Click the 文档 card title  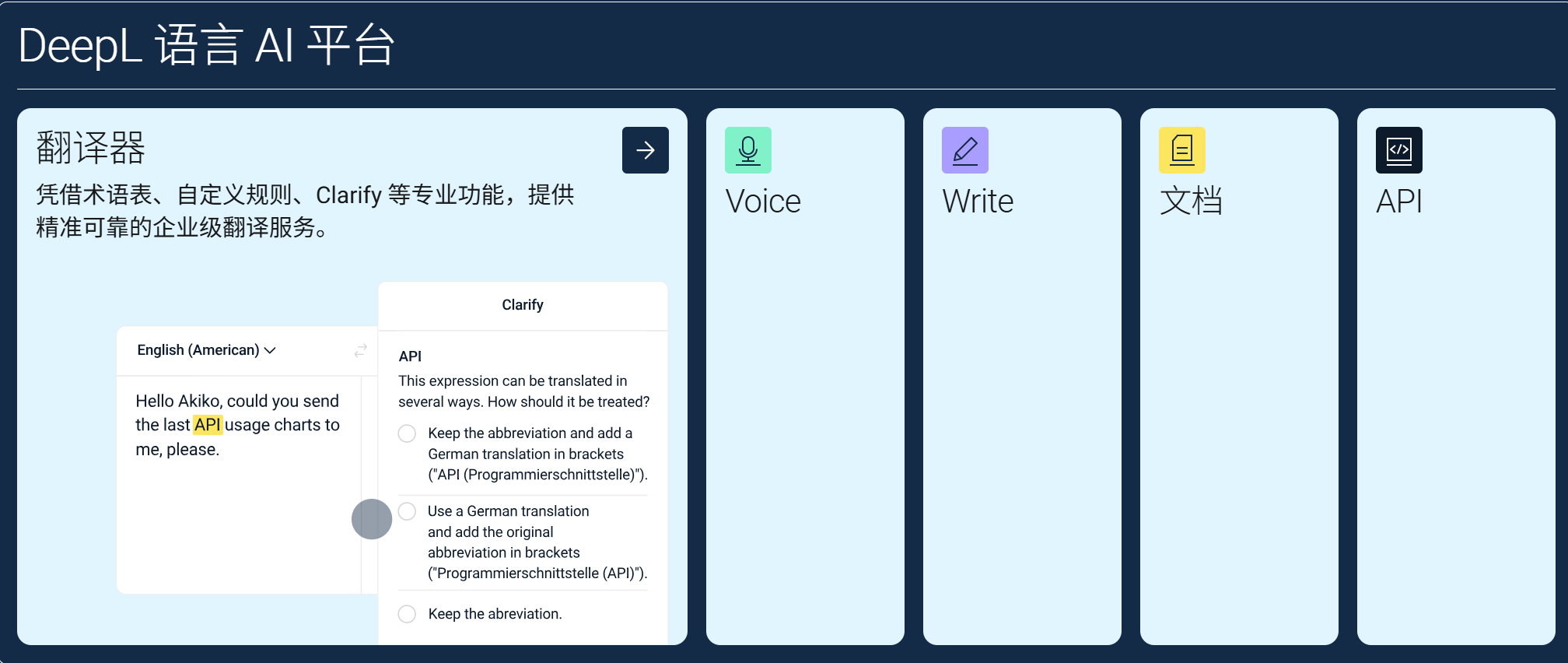1191,202
